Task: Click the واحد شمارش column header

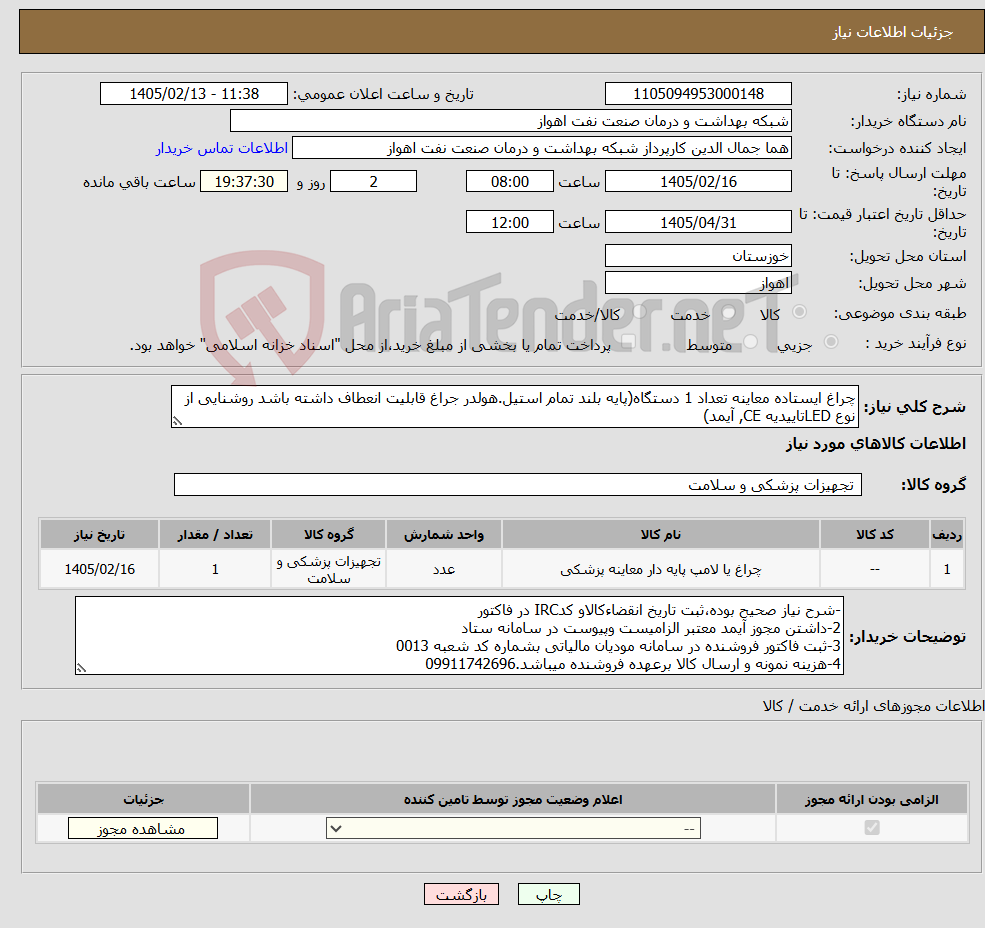Action: (x=444, y=534)
